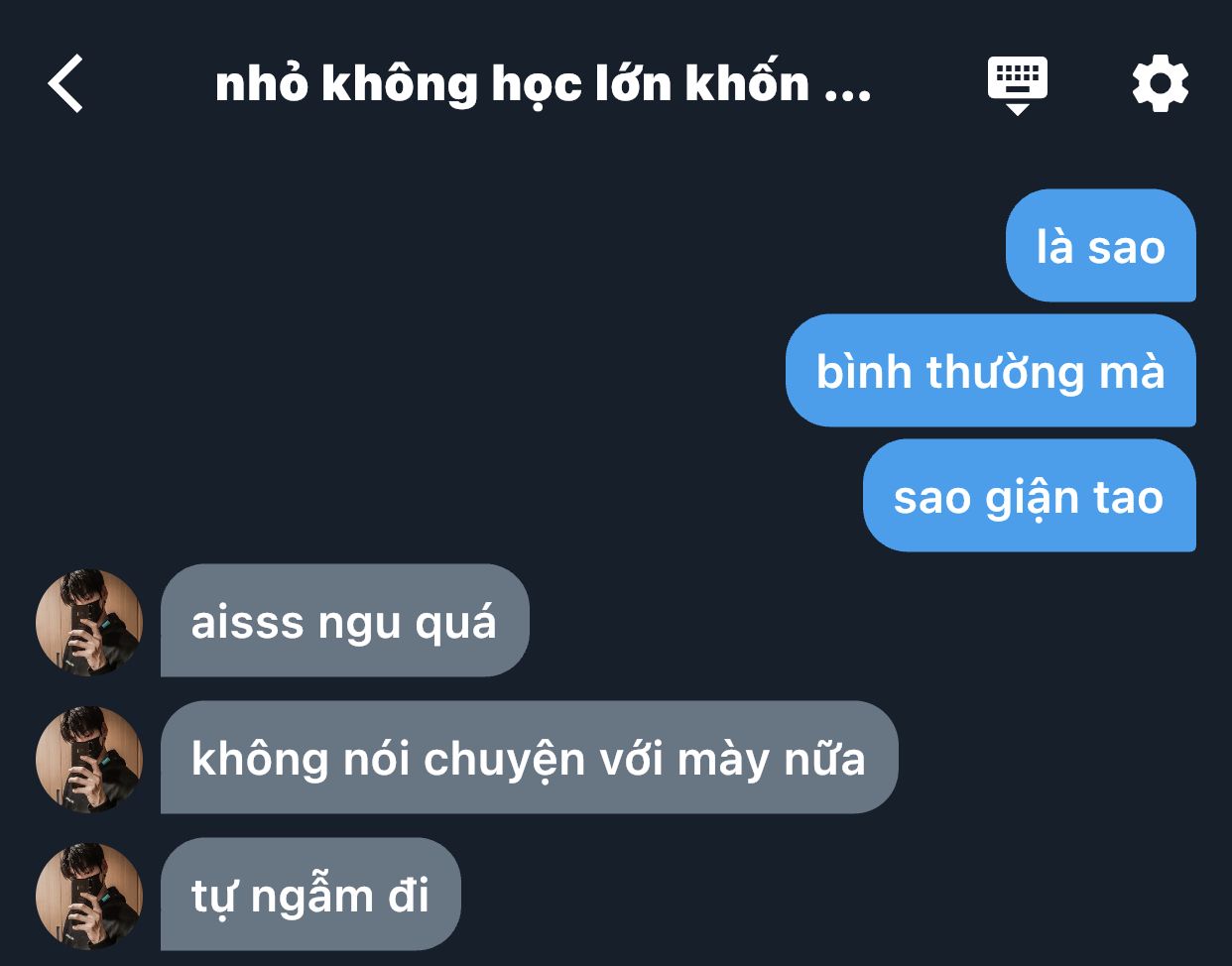Go back using the left chevron arrow
Image resolution: width=1232 pixels, height=966 pixels.
pos(65,83)
